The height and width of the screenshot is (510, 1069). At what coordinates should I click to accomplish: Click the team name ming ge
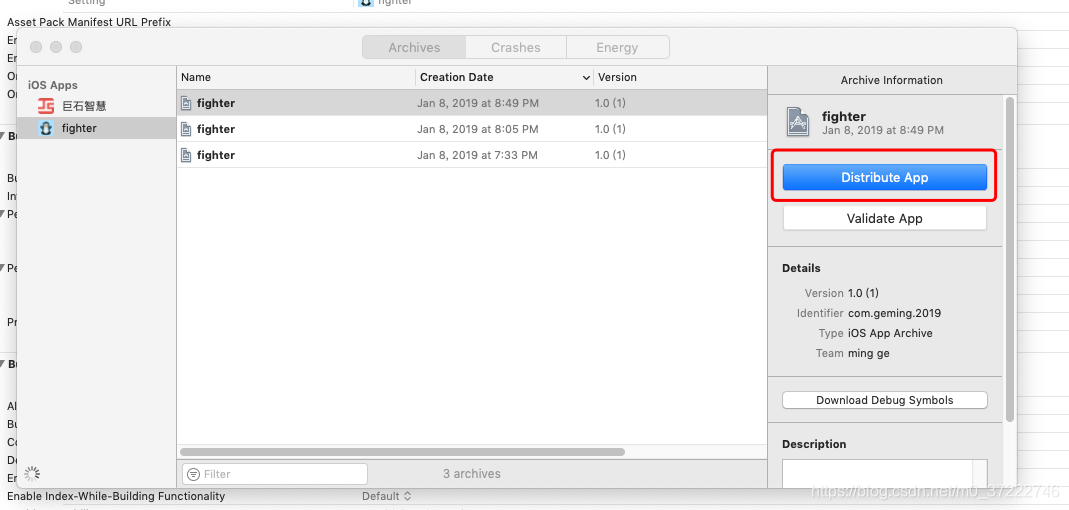[x=869, y=353]
